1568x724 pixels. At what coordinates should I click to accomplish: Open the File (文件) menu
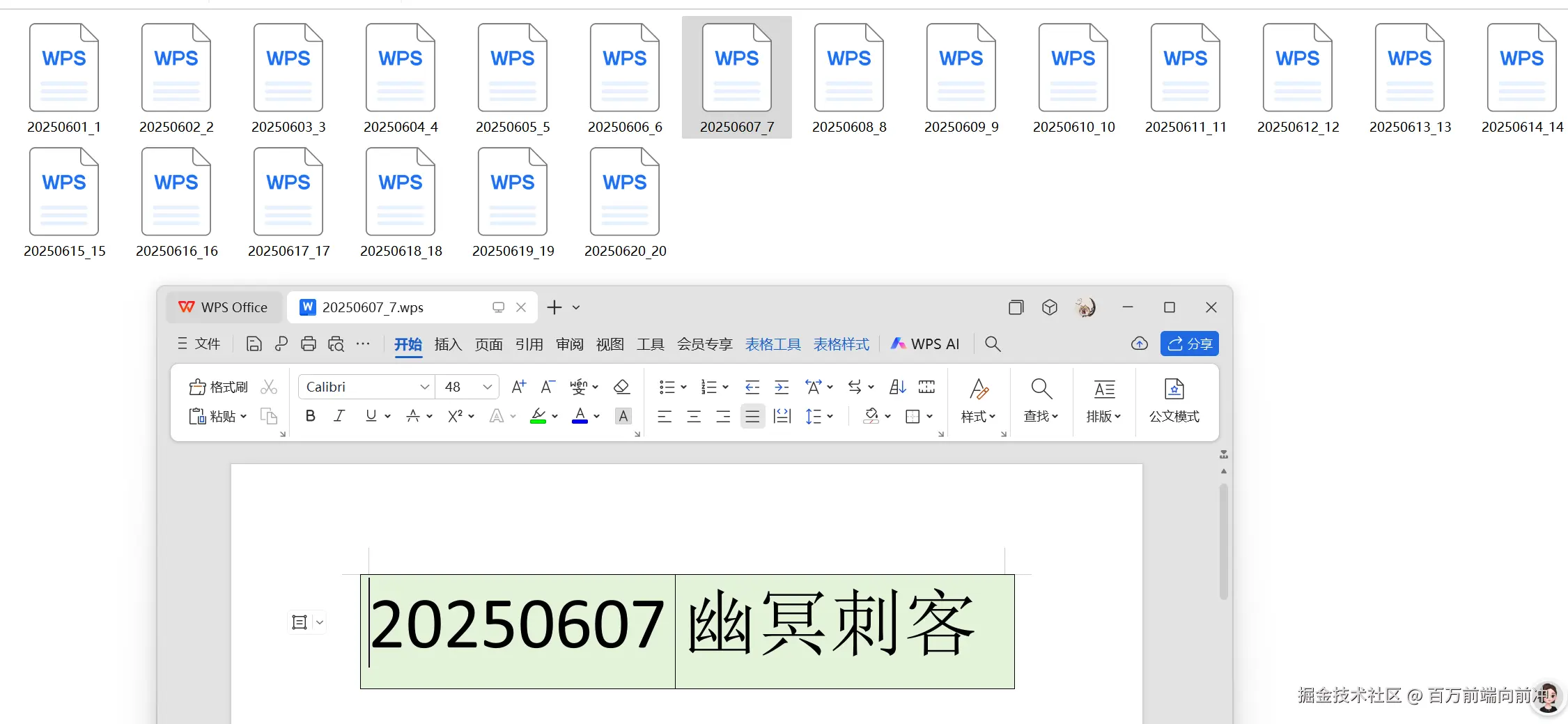pyautogui.click(x=199, y=344)
